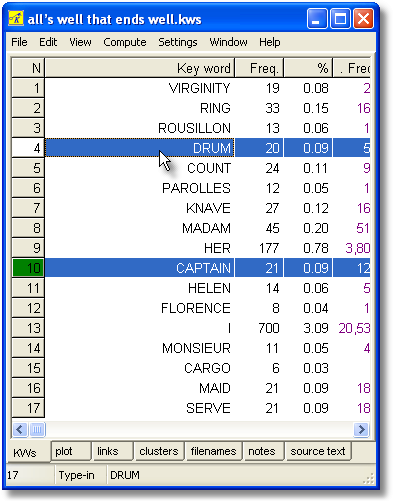The image size is (394, 504).
Task: Switch to the filenames tab
Action: coord(213,451)
